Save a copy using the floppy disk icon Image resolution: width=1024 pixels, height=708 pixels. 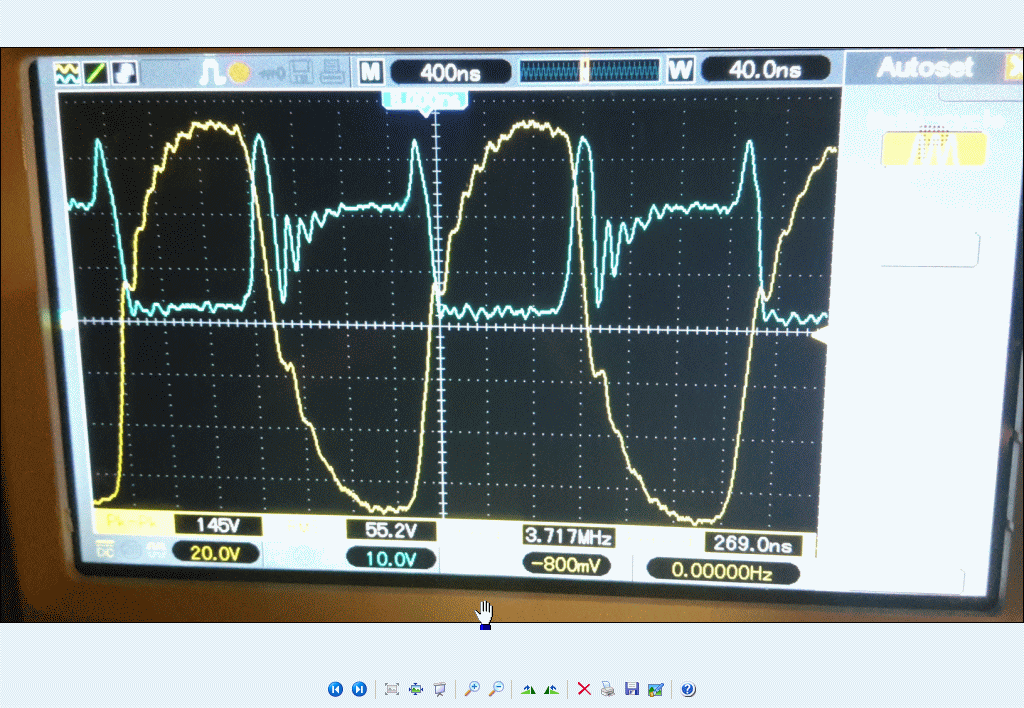(x=631, y=689)
